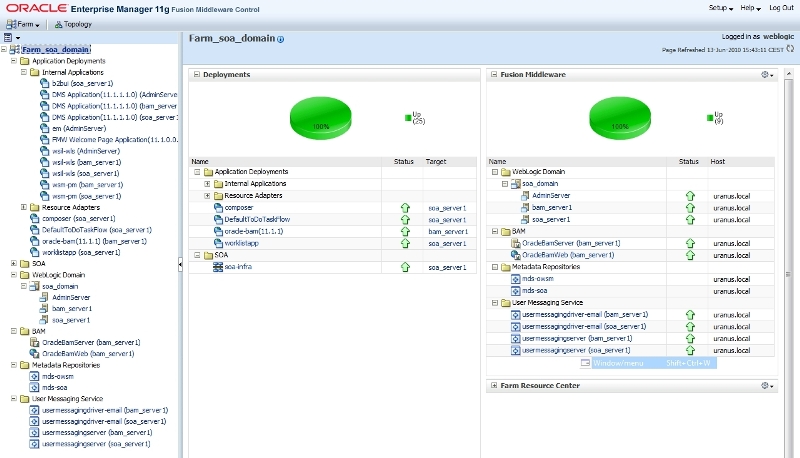This screenshot has width=800, height=458.
Task: Click the soa-infra icon in Deployments table
Action: tap(218, 267)
